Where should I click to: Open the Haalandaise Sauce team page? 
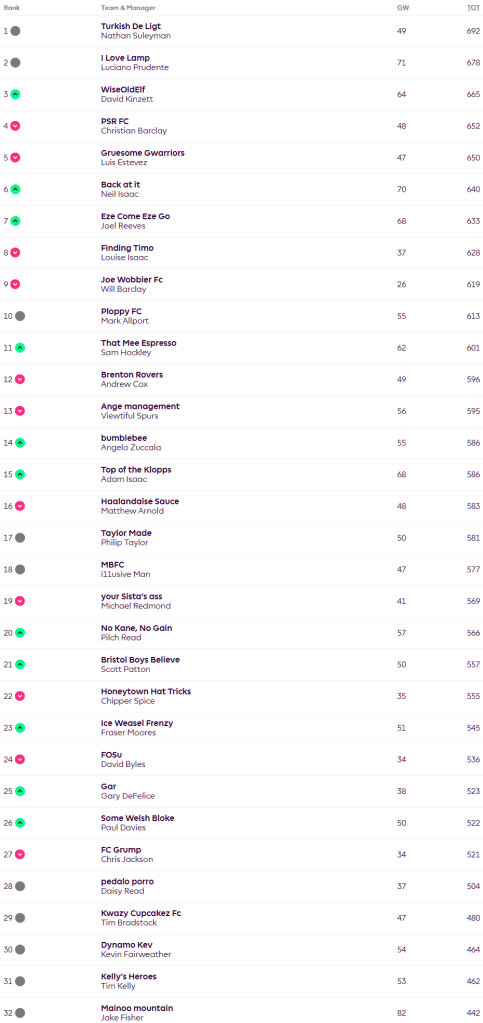140,501
